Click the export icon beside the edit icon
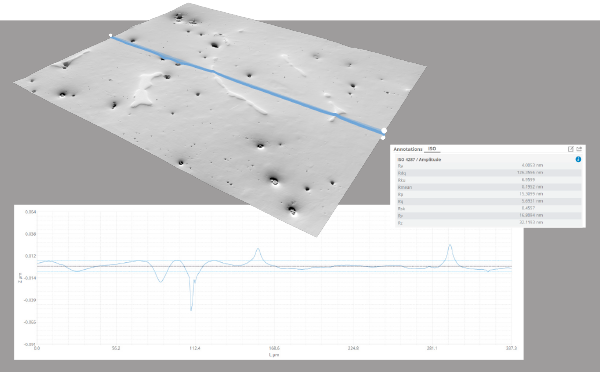This screenshot has height=372, width=600. 579,149
